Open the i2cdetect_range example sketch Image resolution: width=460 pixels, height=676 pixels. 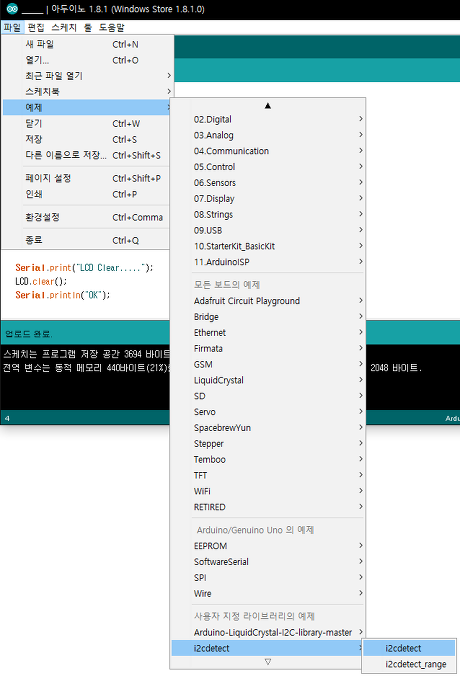point(409,664)
